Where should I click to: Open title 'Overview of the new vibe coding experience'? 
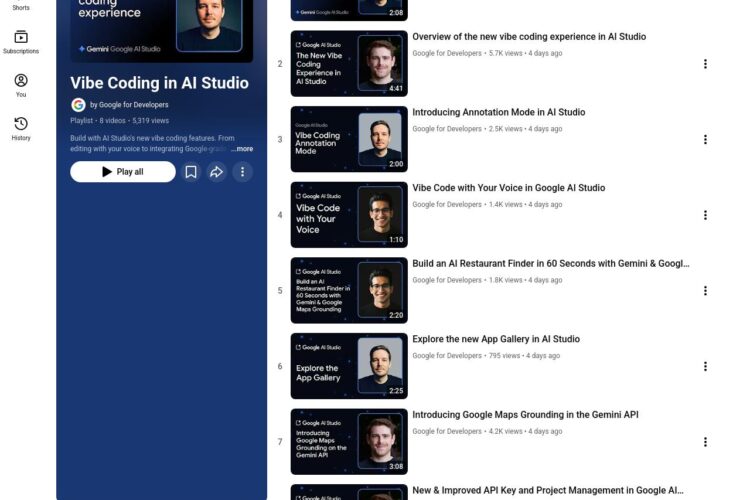tap(529, 37)
